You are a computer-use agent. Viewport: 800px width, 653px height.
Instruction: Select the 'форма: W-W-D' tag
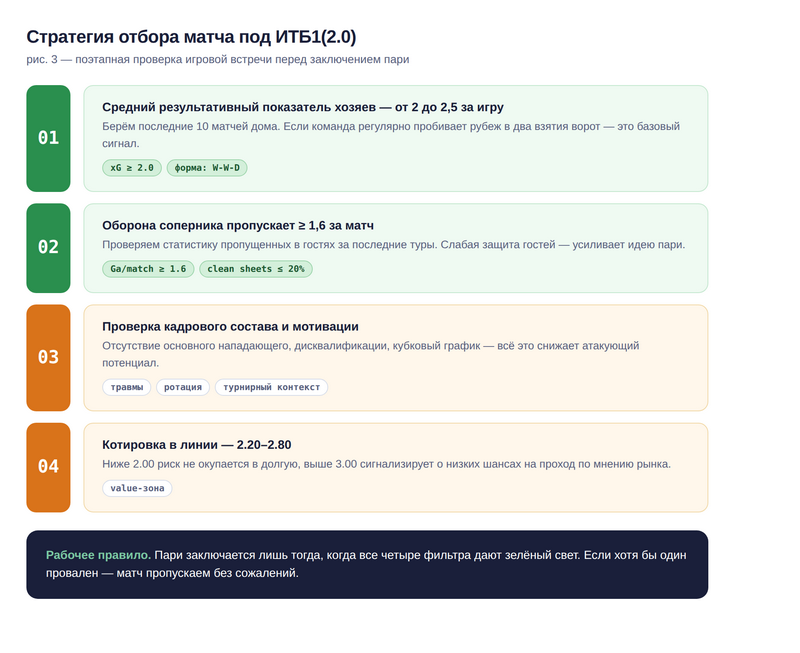[207, 168]
